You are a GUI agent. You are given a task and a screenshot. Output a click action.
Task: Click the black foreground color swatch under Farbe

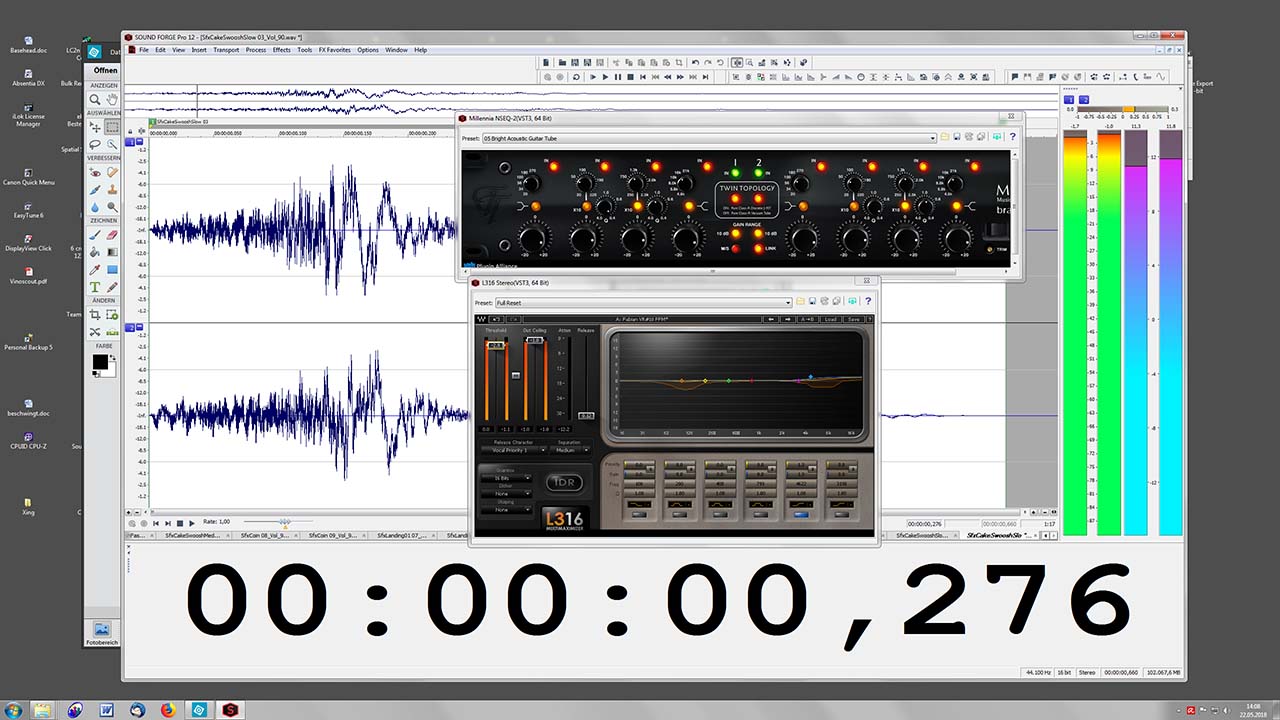(x=100, y=361)
